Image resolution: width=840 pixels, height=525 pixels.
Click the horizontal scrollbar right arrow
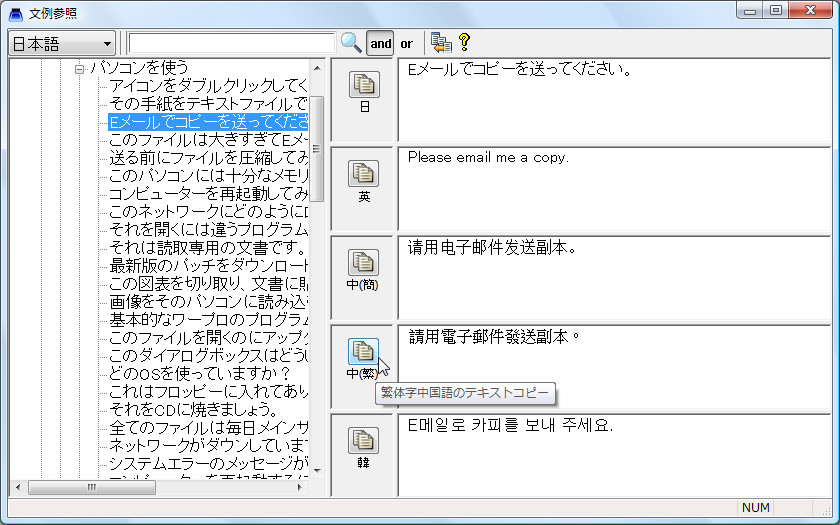tap(300, 488)
